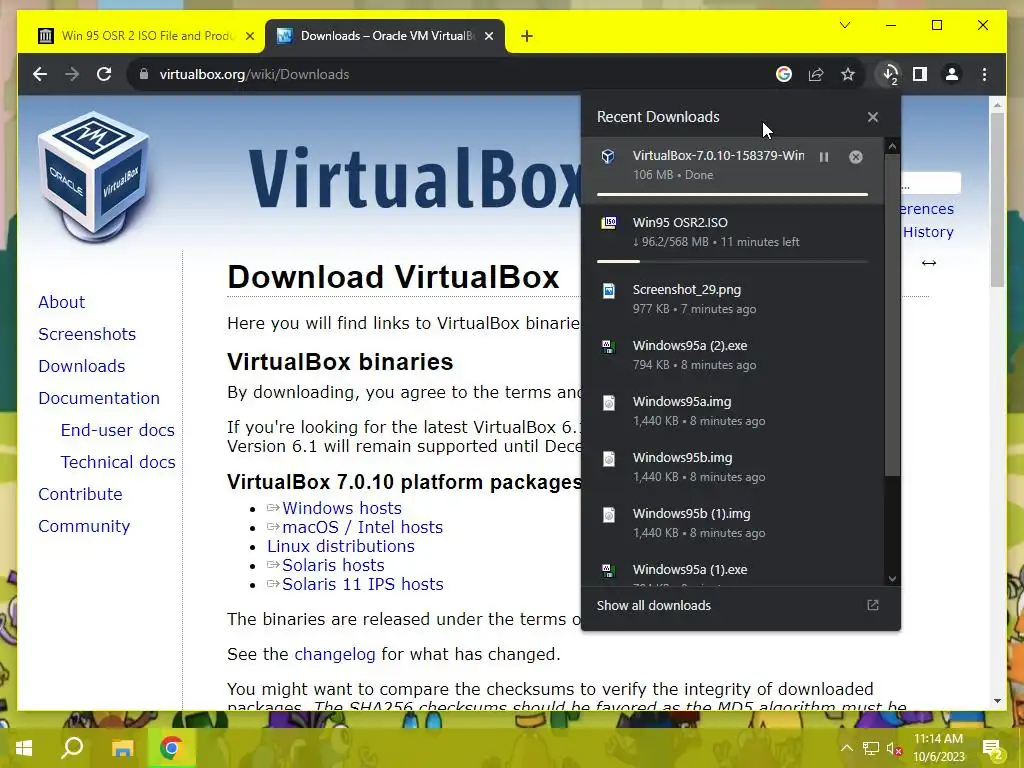
Task: Click Show all downloads
Action: tap(654, 605)
